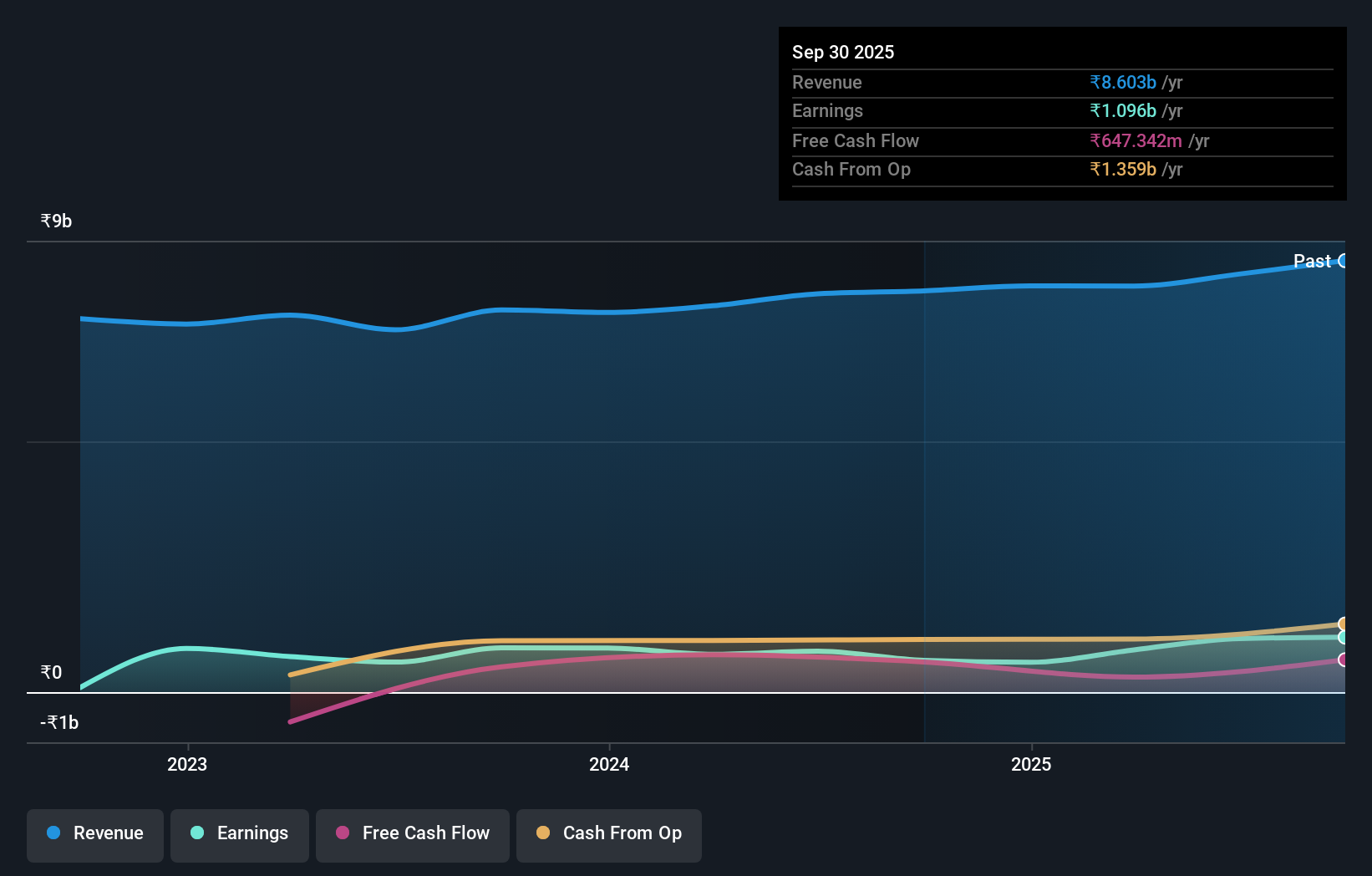Click the ₹647.342m Free Cash Flow value

pyautogui.click(x=1136, y=140)
